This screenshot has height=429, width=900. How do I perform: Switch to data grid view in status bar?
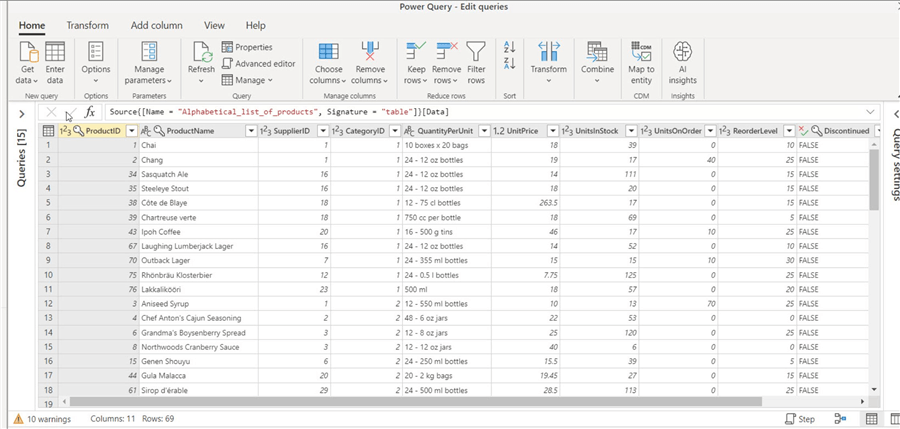[x=870, y=419]
